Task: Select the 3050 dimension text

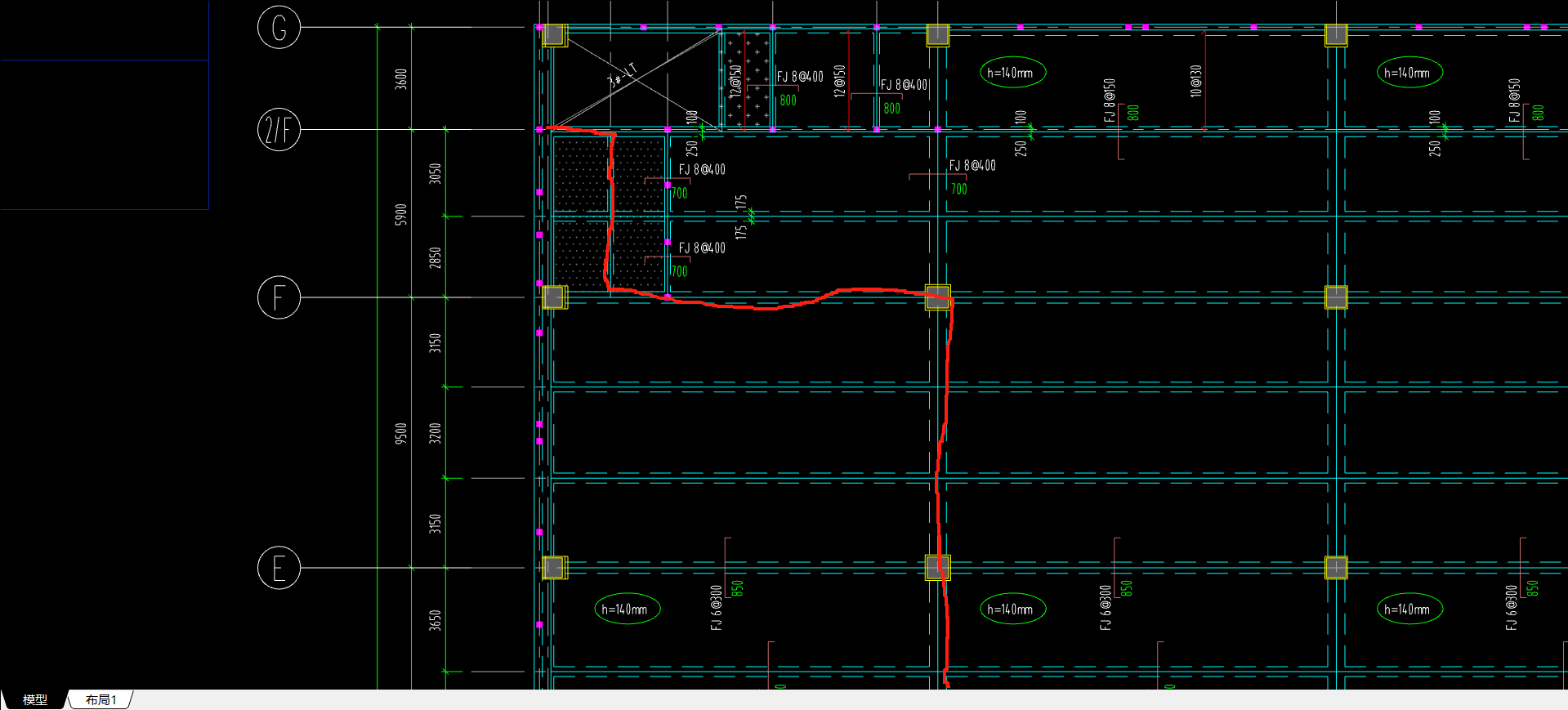Action: (x=435, y=173)
